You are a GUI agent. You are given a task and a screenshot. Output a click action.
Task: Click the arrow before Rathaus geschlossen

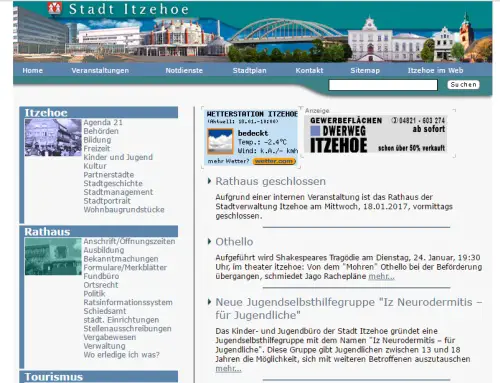click(x=209, y=181)
